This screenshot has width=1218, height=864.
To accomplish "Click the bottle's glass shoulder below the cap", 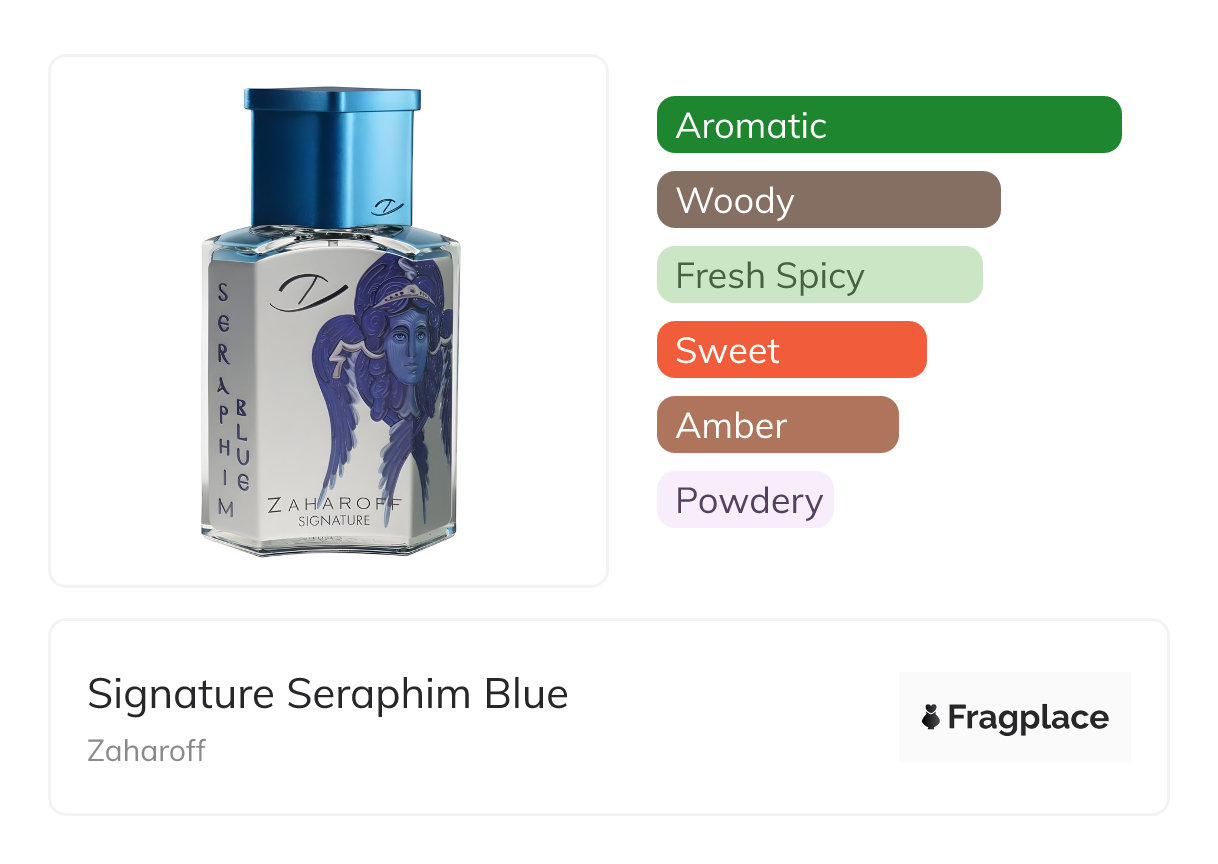I will pos(330,236).
